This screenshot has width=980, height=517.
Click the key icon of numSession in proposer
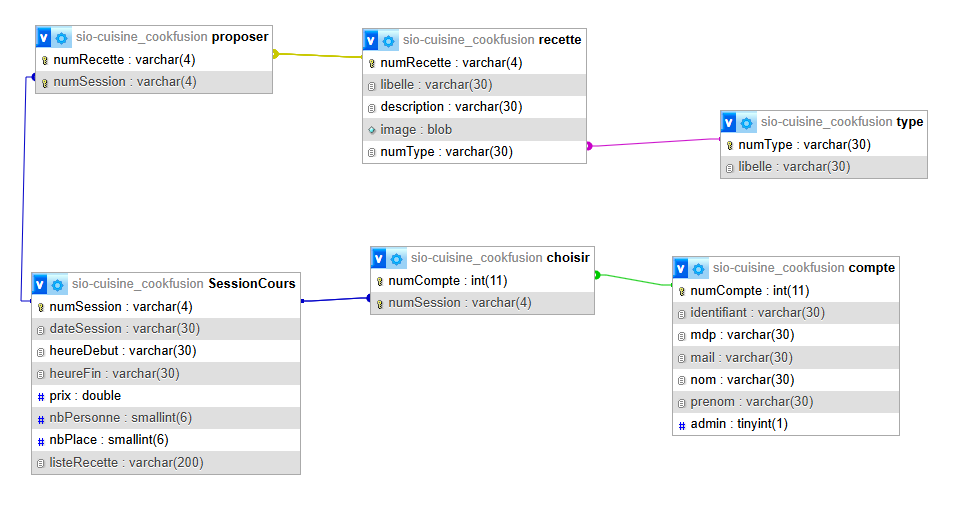tap(45, 83)
